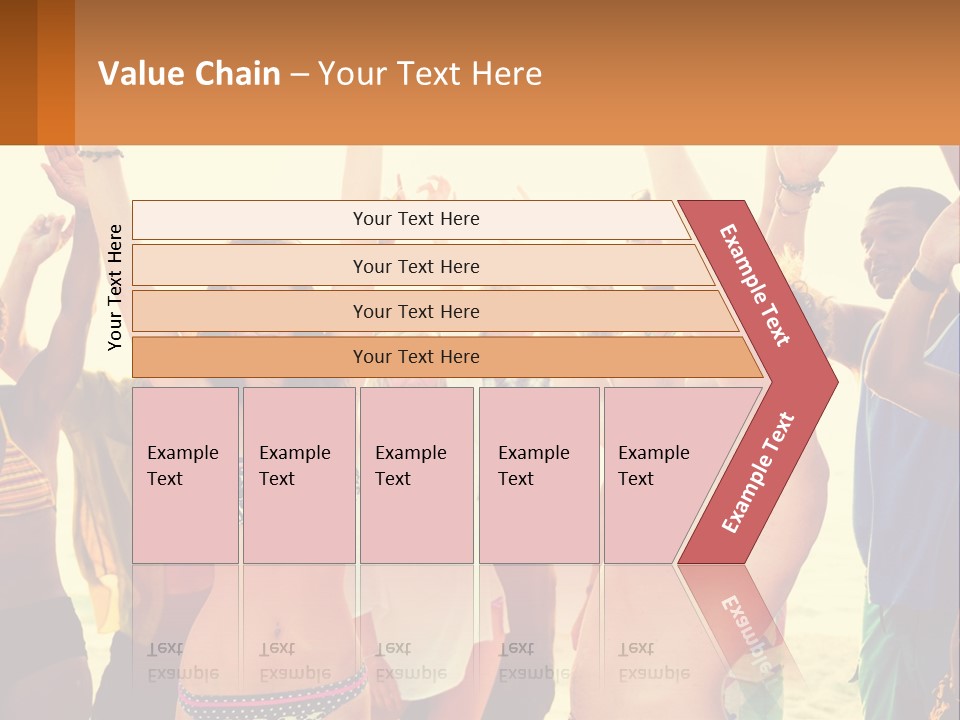
Task: Select the middle pink "Example Text" box
Action: point(416,475)
